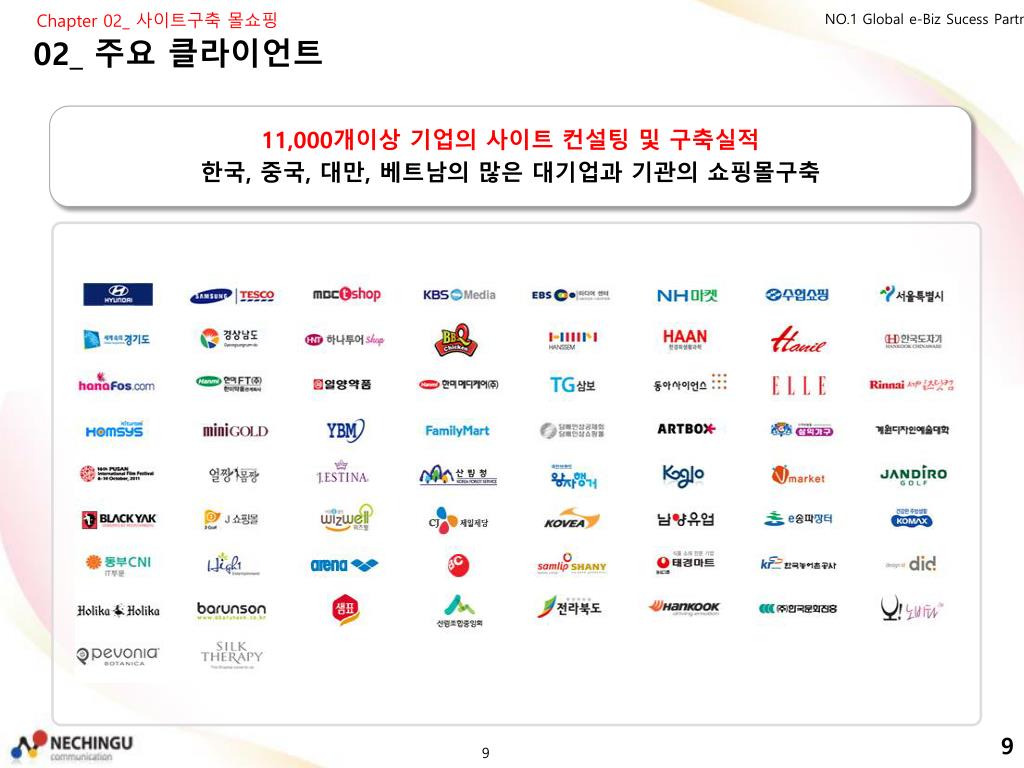This screenshot has height=768, width=1024.
Task: Click the 'NO.1 Global e-Biz' header text
Action: [924, 19]
